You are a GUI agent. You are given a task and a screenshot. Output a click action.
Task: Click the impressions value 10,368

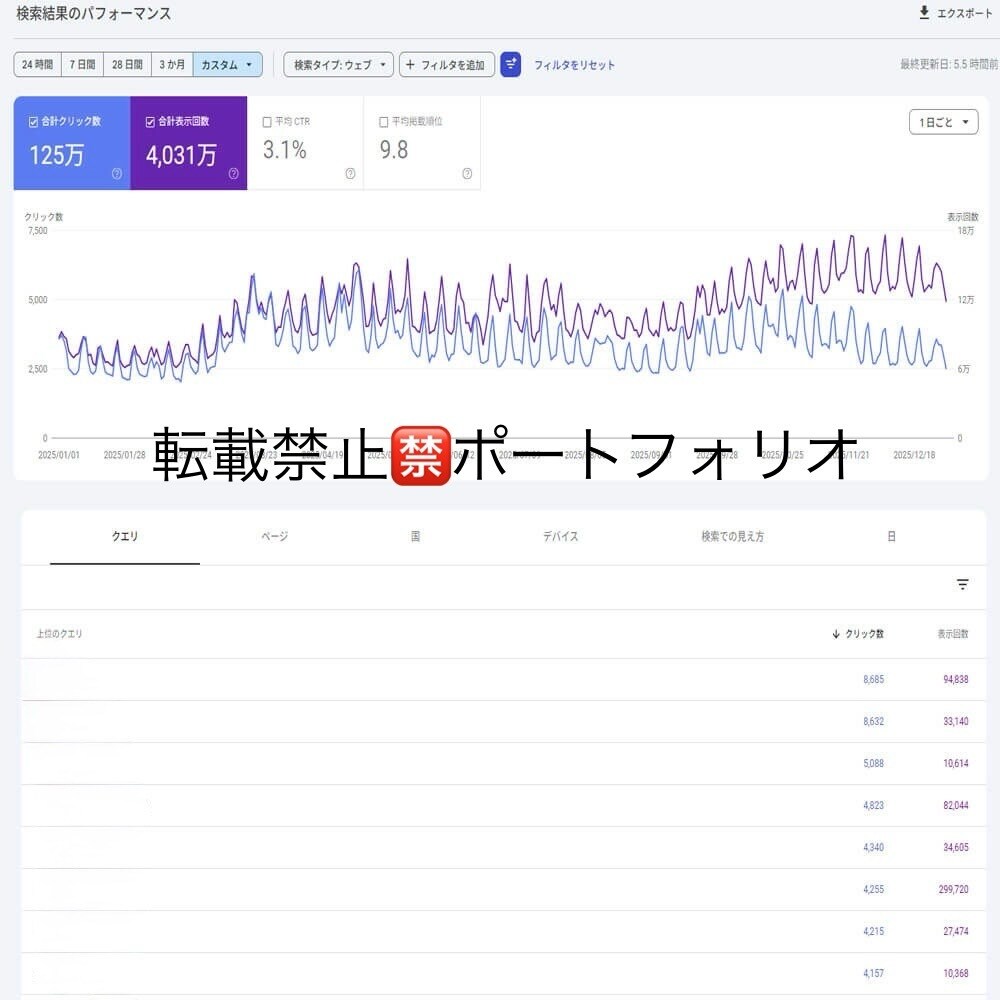956,973
